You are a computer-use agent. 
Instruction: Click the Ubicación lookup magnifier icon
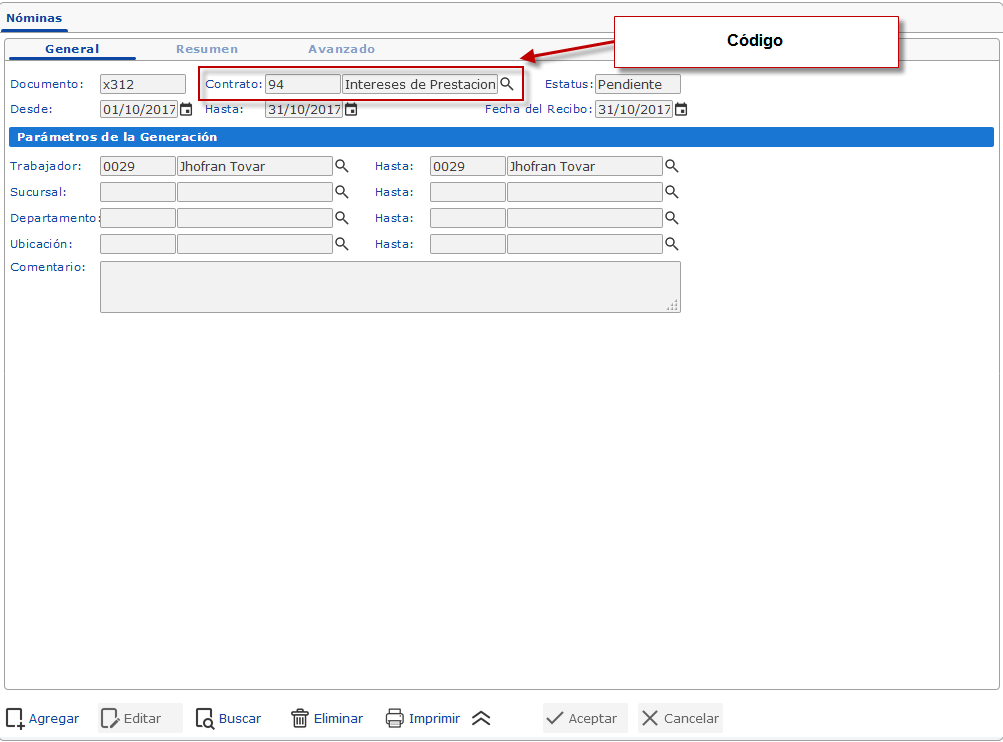[341, 244]
